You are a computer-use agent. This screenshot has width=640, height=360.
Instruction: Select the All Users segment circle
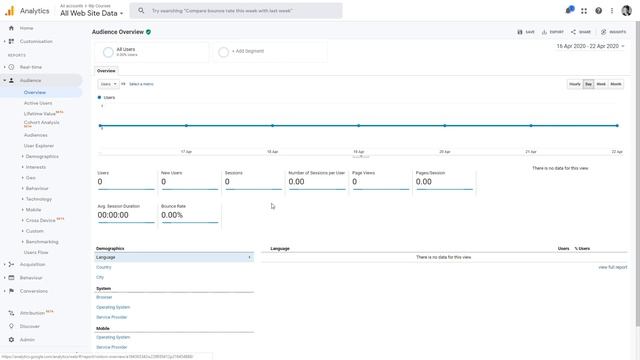pos(108,52)
